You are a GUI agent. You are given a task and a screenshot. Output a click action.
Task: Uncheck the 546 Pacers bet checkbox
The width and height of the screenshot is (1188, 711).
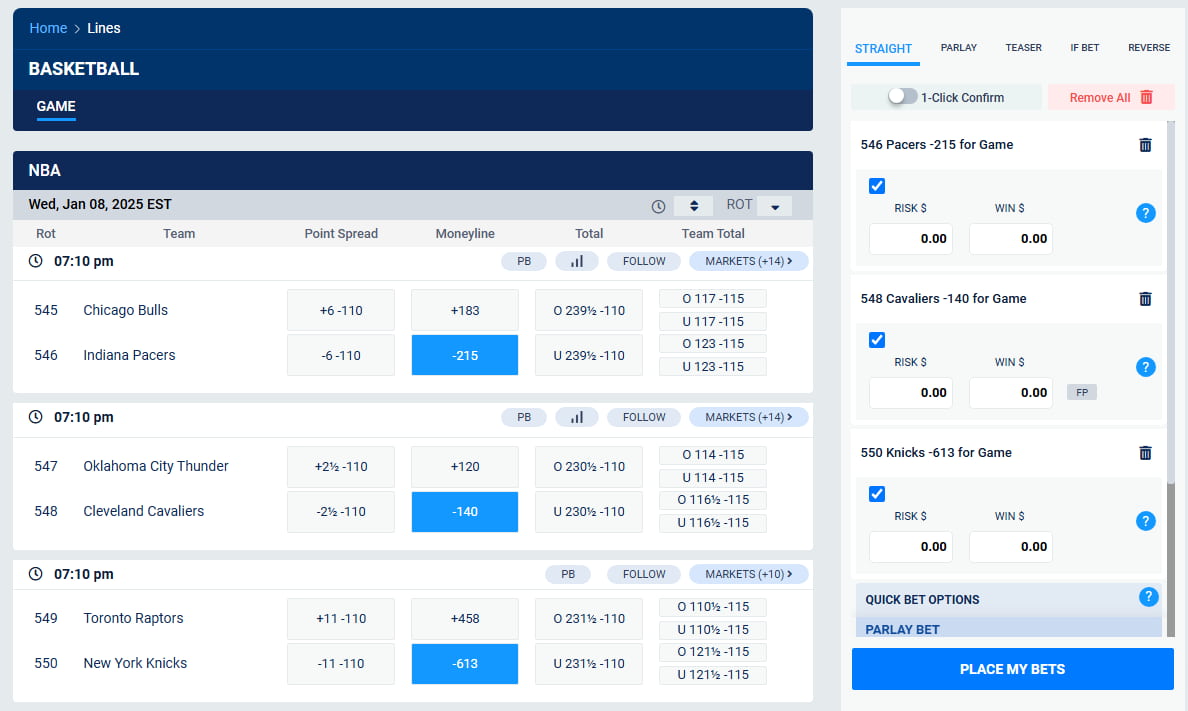point(877,186)
